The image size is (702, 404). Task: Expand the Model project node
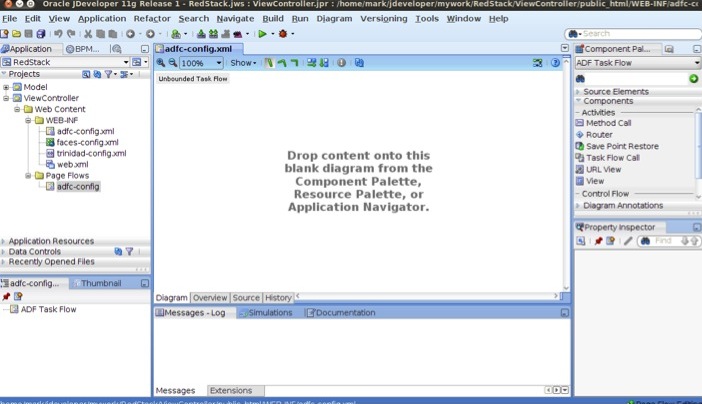6,87
